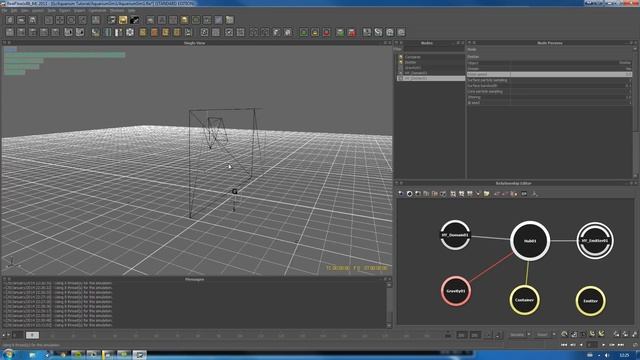
Task: Jump to first frame playback button
Action: (x=564, y=345)
